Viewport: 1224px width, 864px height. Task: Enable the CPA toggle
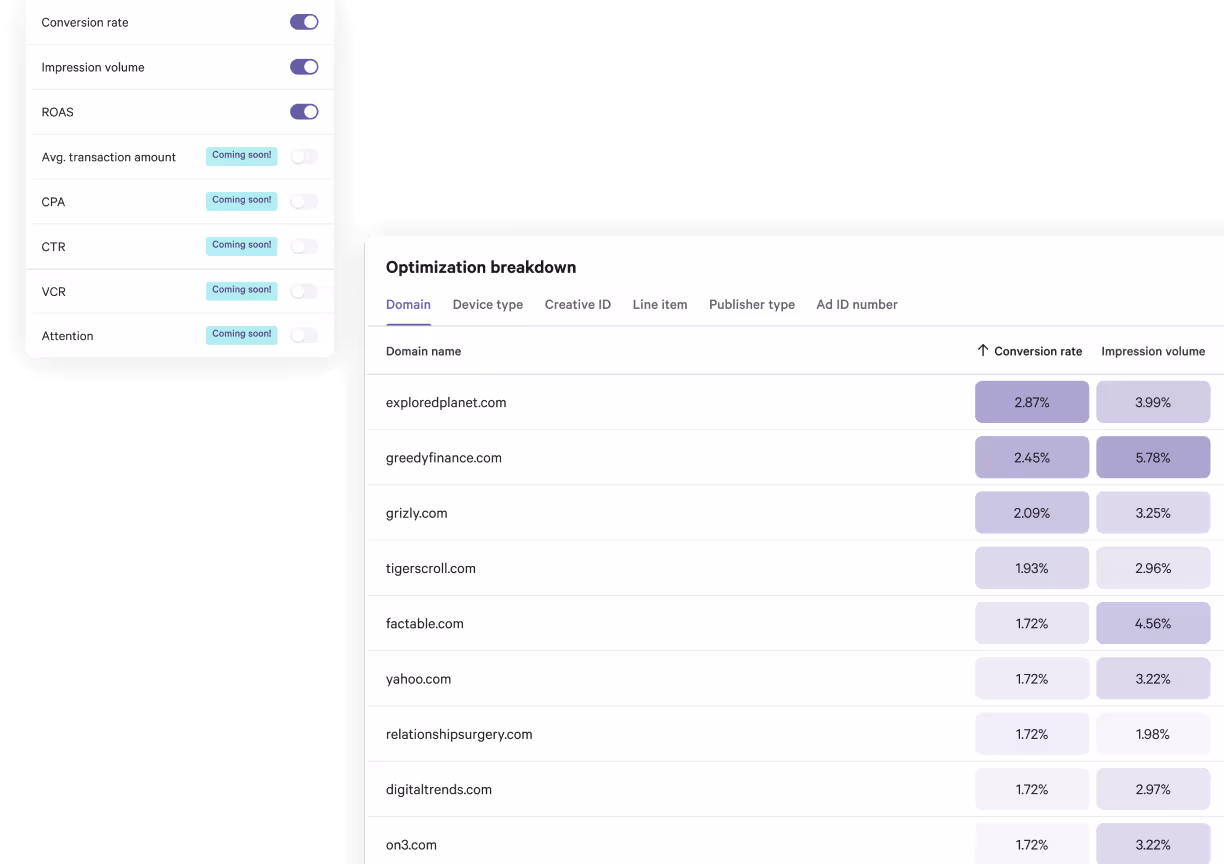[x=303, y=201]
